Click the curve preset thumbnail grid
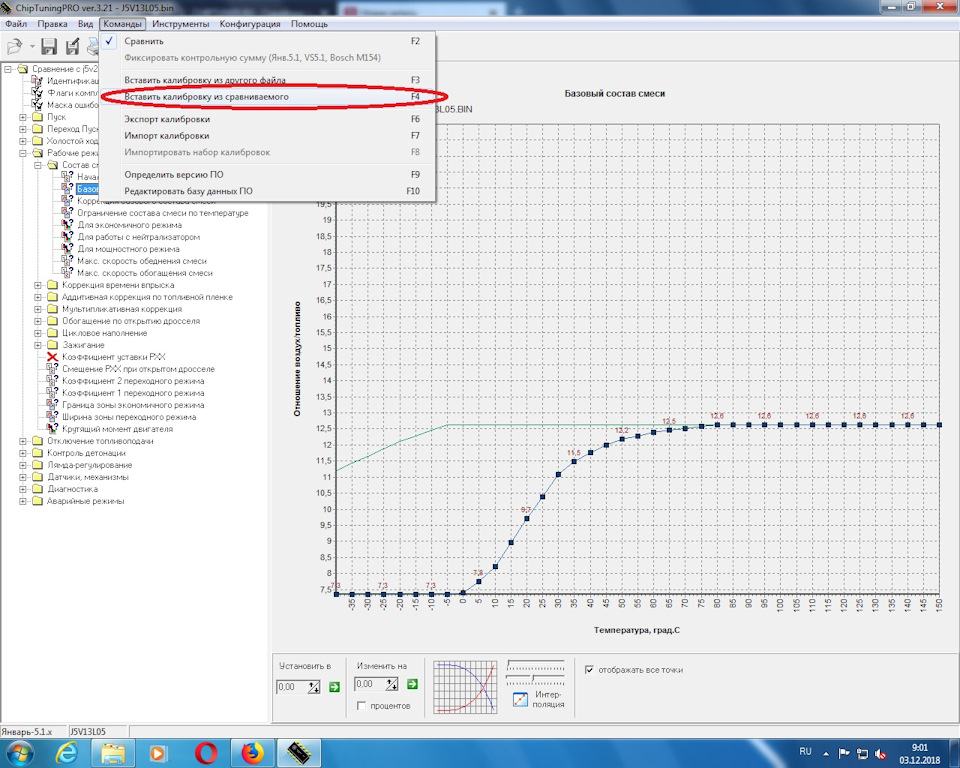 (465, 687)
